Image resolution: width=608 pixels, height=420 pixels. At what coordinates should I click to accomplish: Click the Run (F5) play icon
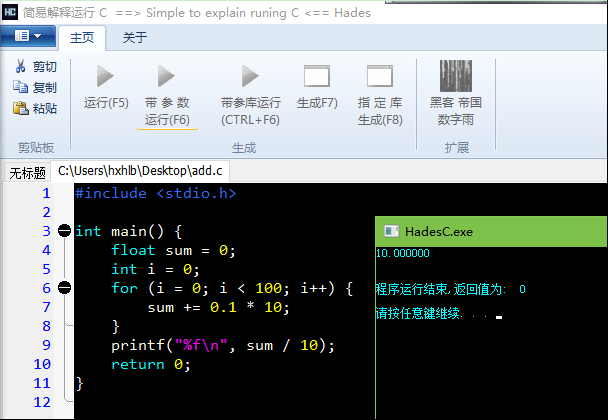tap(105, 76)
